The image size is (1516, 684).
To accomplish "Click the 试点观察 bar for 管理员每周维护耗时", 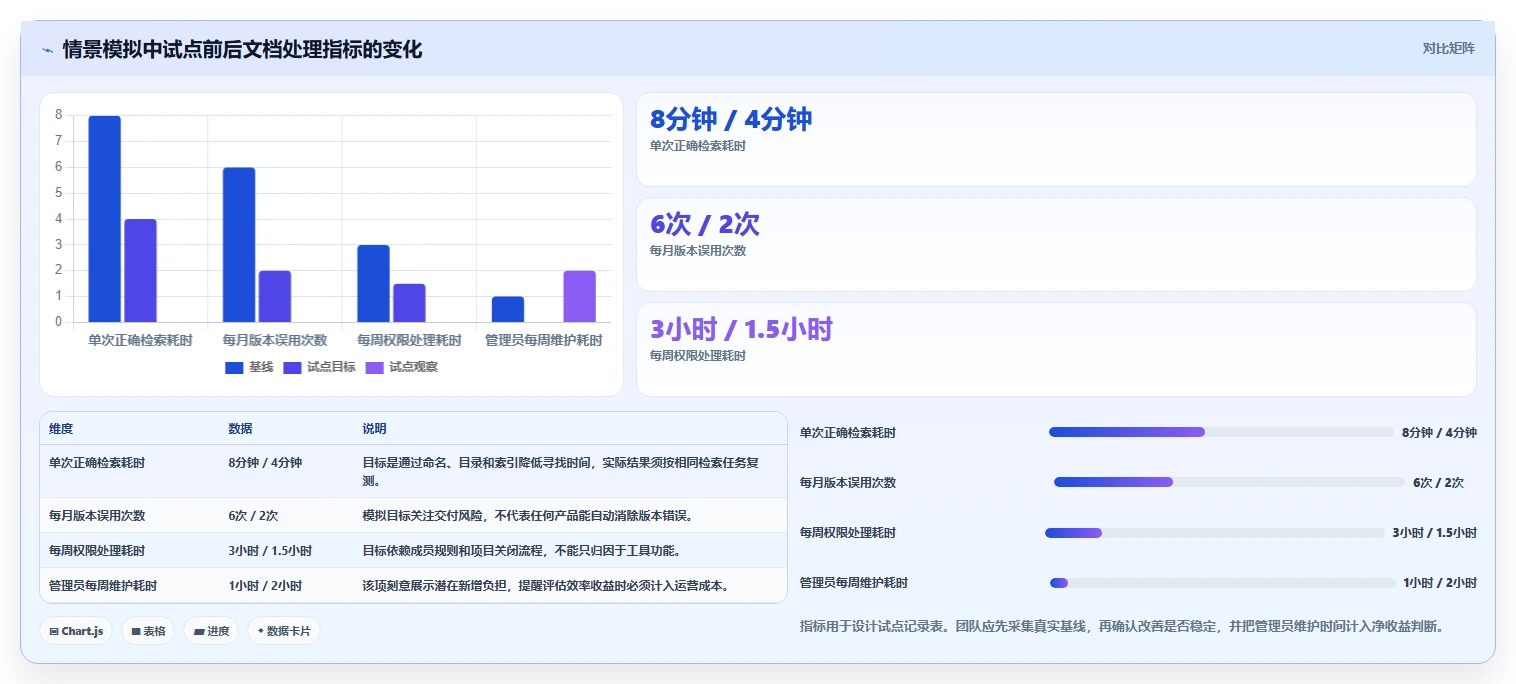I will (580, 296).
